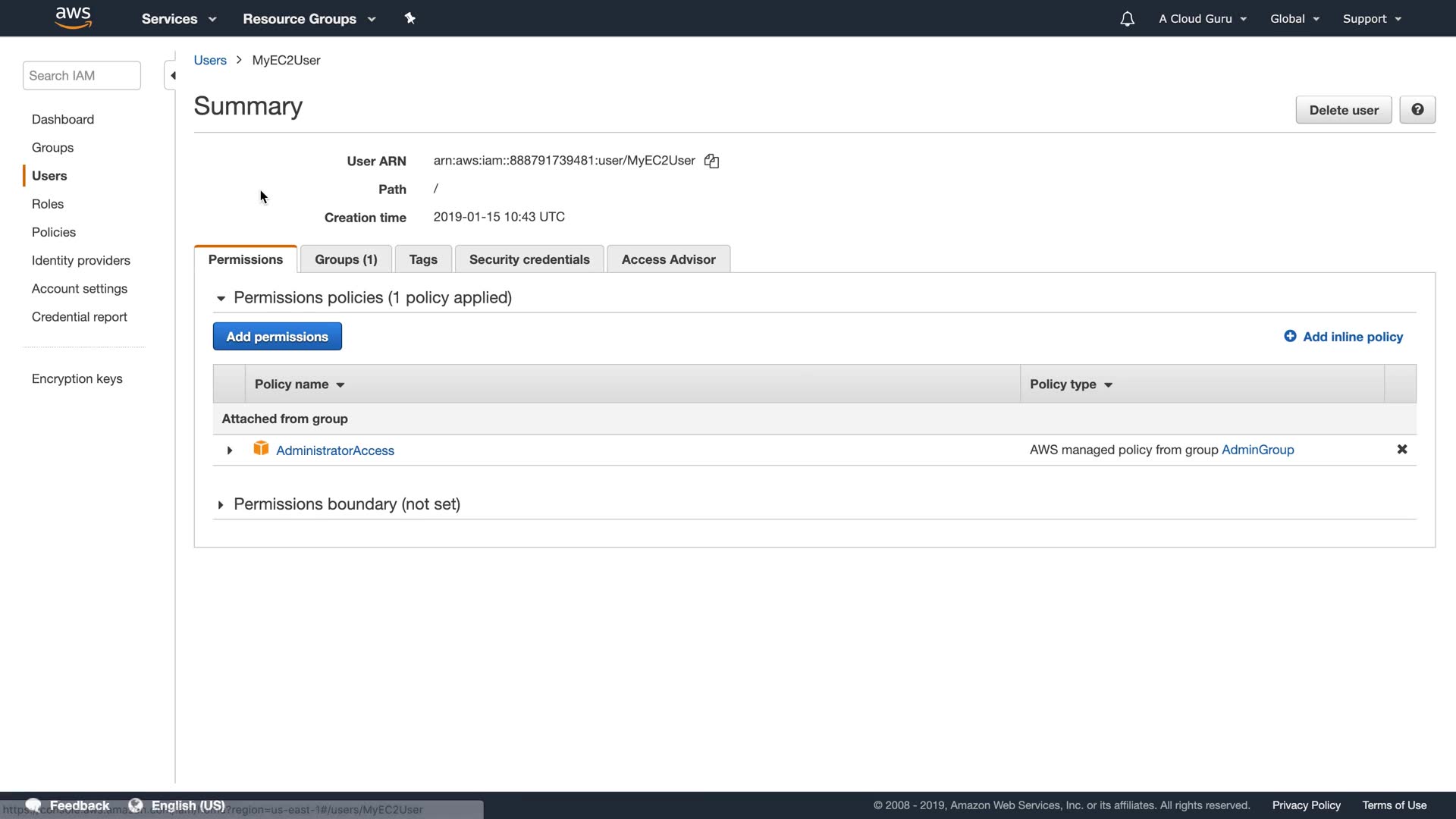Switch to the Groups (1) tab

(346, 259)
